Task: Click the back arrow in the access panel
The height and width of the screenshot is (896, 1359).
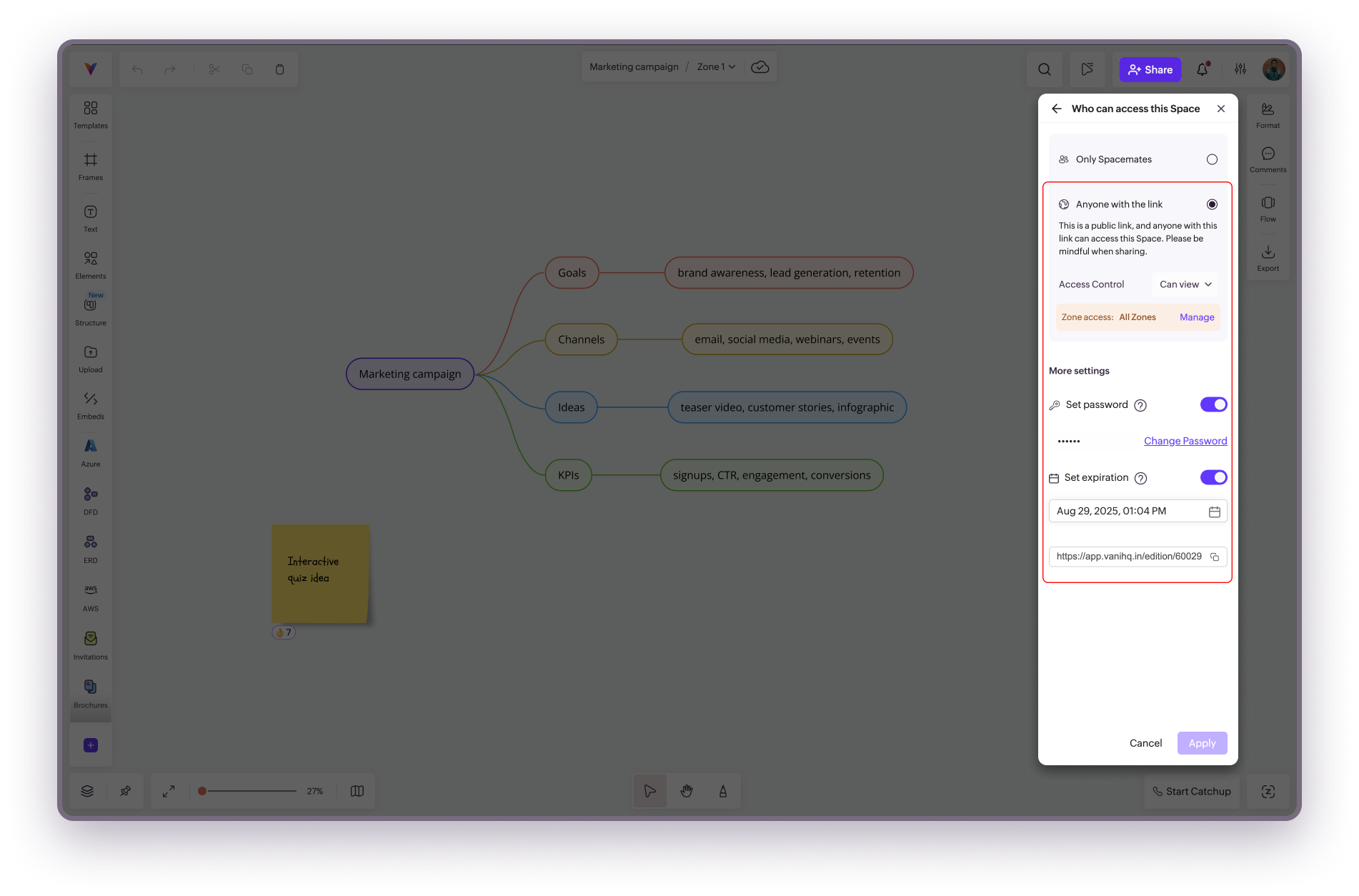Action: coord(1056,109)
